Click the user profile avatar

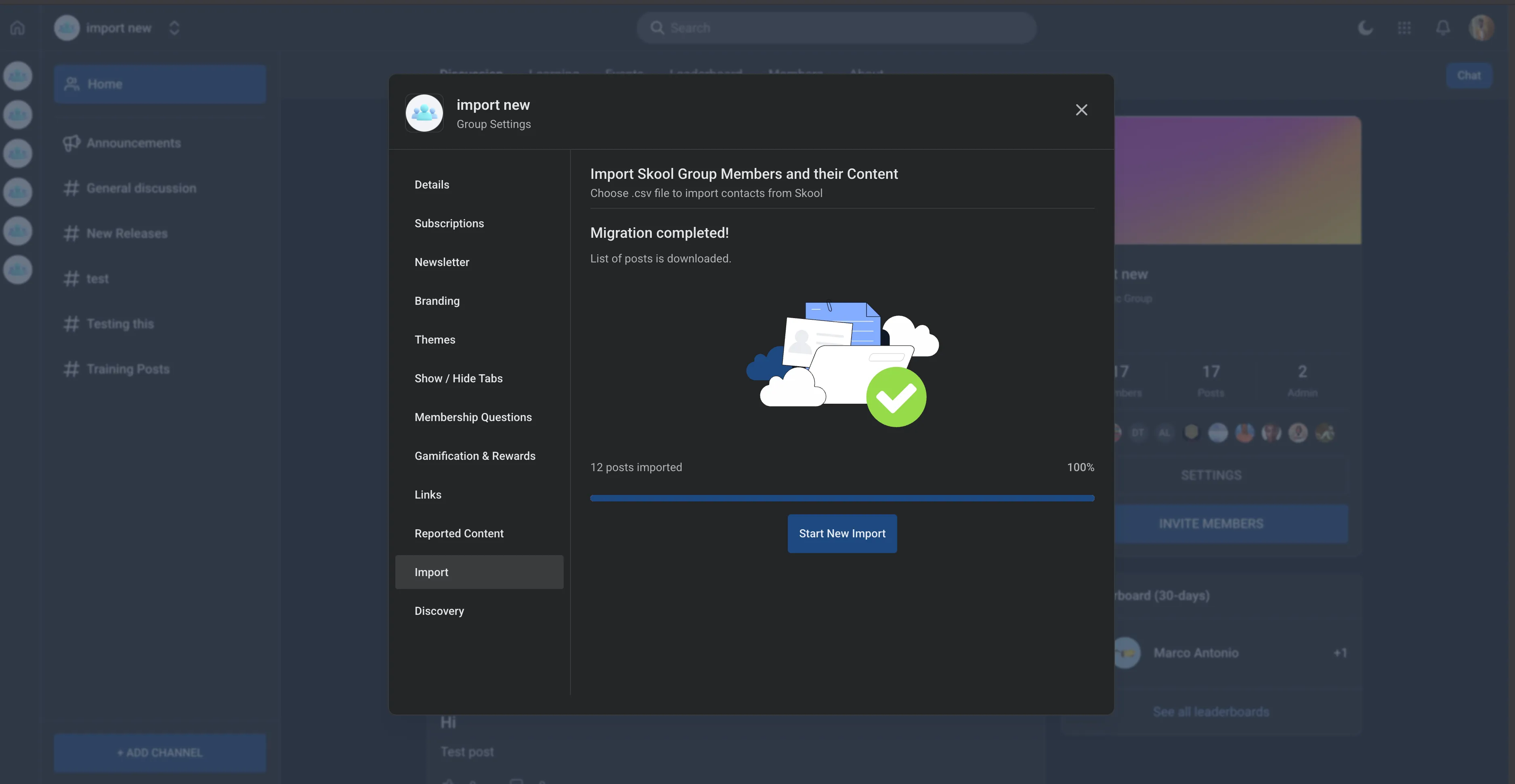pos(1481,27)
